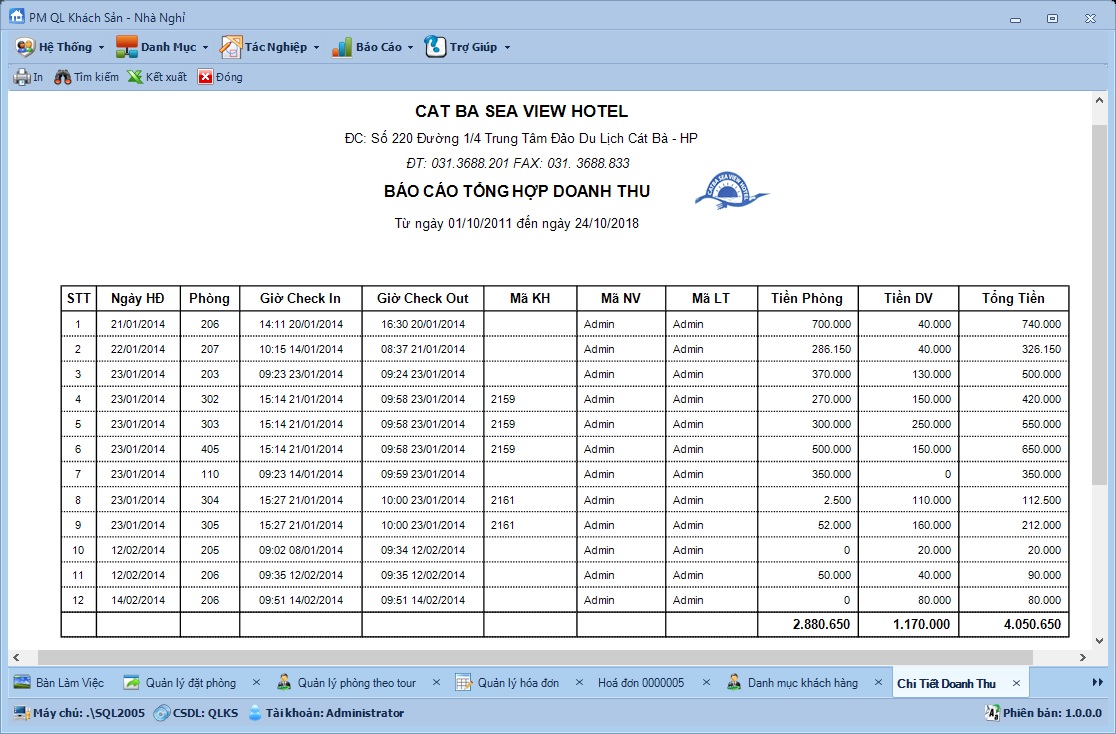Open the Báo Cáo menu dropdown arrow
The image size is (1116, 734).
click(410, 48)
